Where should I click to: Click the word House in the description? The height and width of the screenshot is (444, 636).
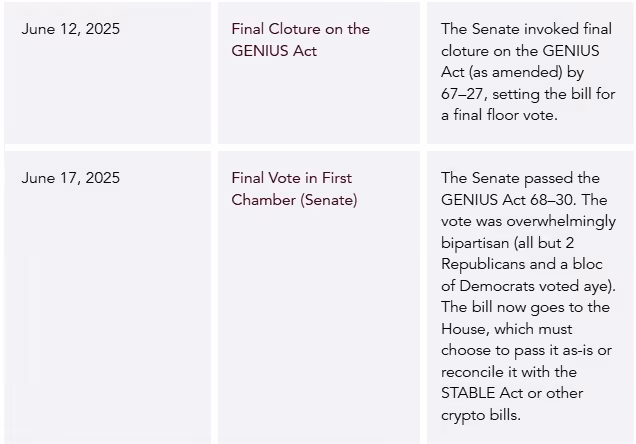point(466,329)
